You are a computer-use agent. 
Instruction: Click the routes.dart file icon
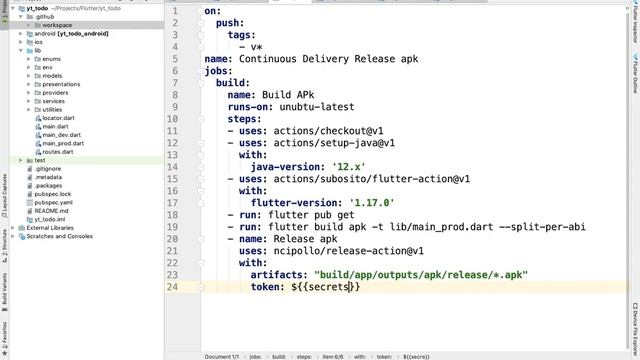(38, 152)
